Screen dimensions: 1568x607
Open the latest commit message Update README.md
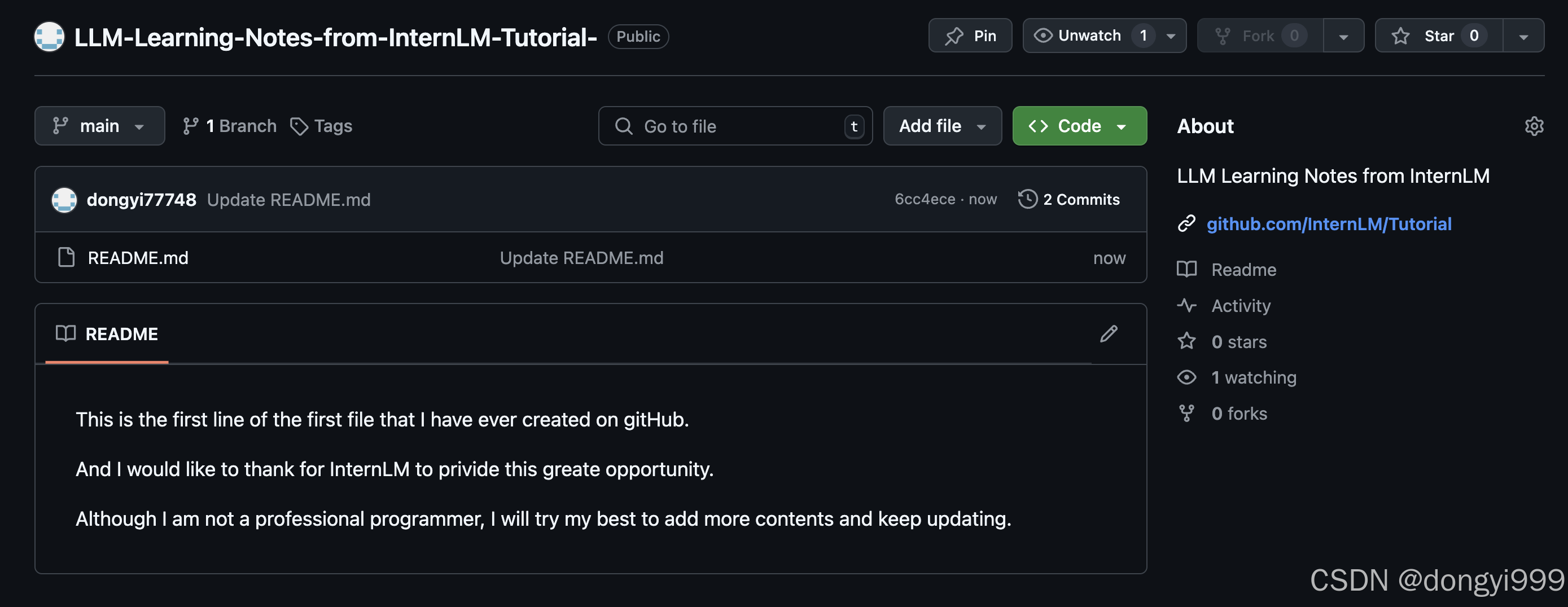(288, 200)
